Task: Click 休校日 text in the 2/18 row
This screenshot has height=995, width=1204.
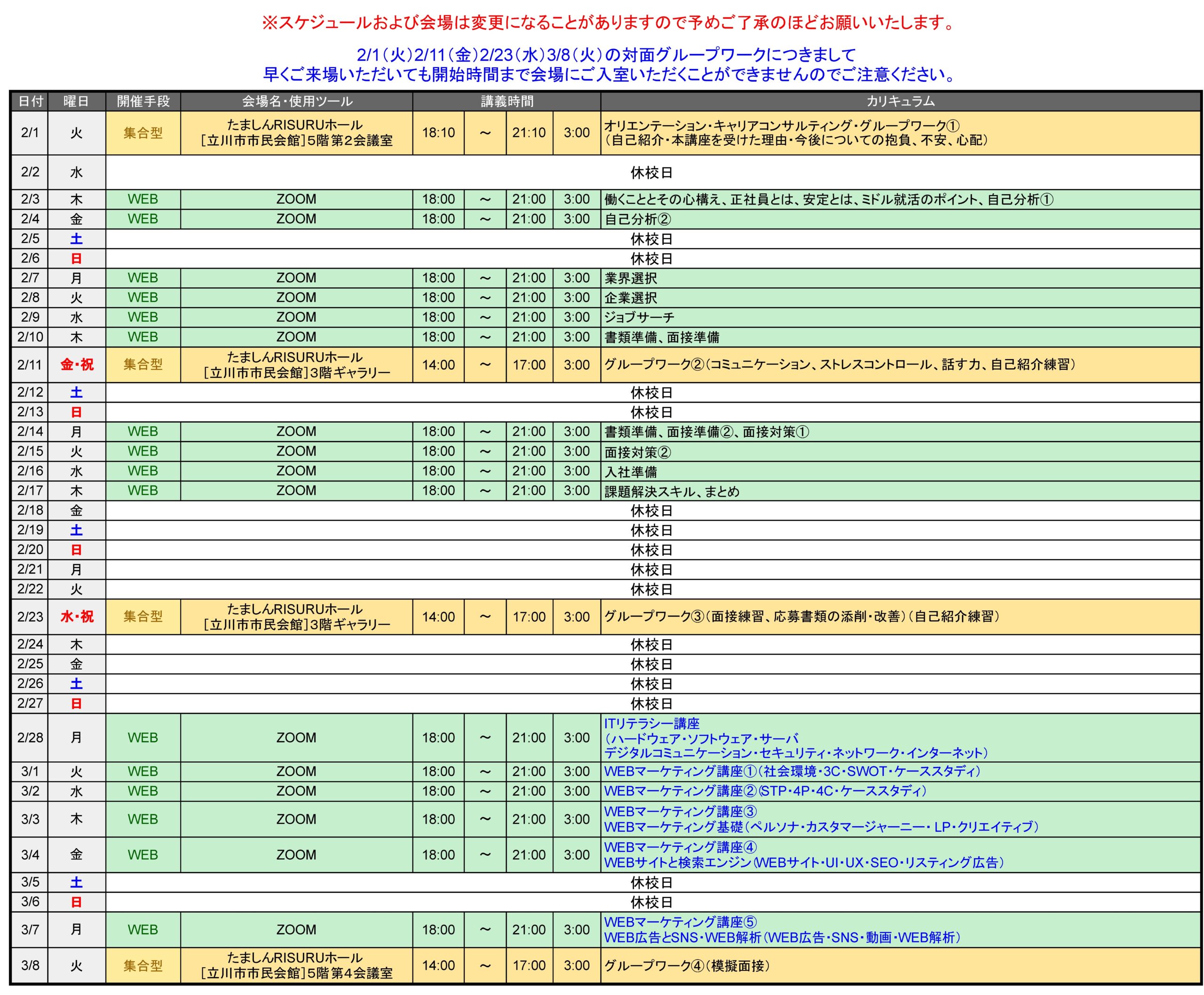Action: point(651,511)
